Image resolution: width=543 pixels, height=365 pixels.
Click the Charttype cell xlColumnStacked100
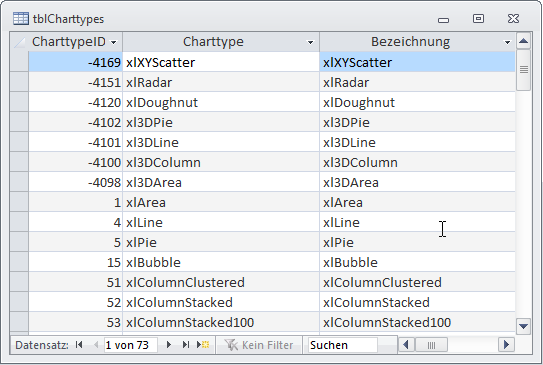pos(221,322)
